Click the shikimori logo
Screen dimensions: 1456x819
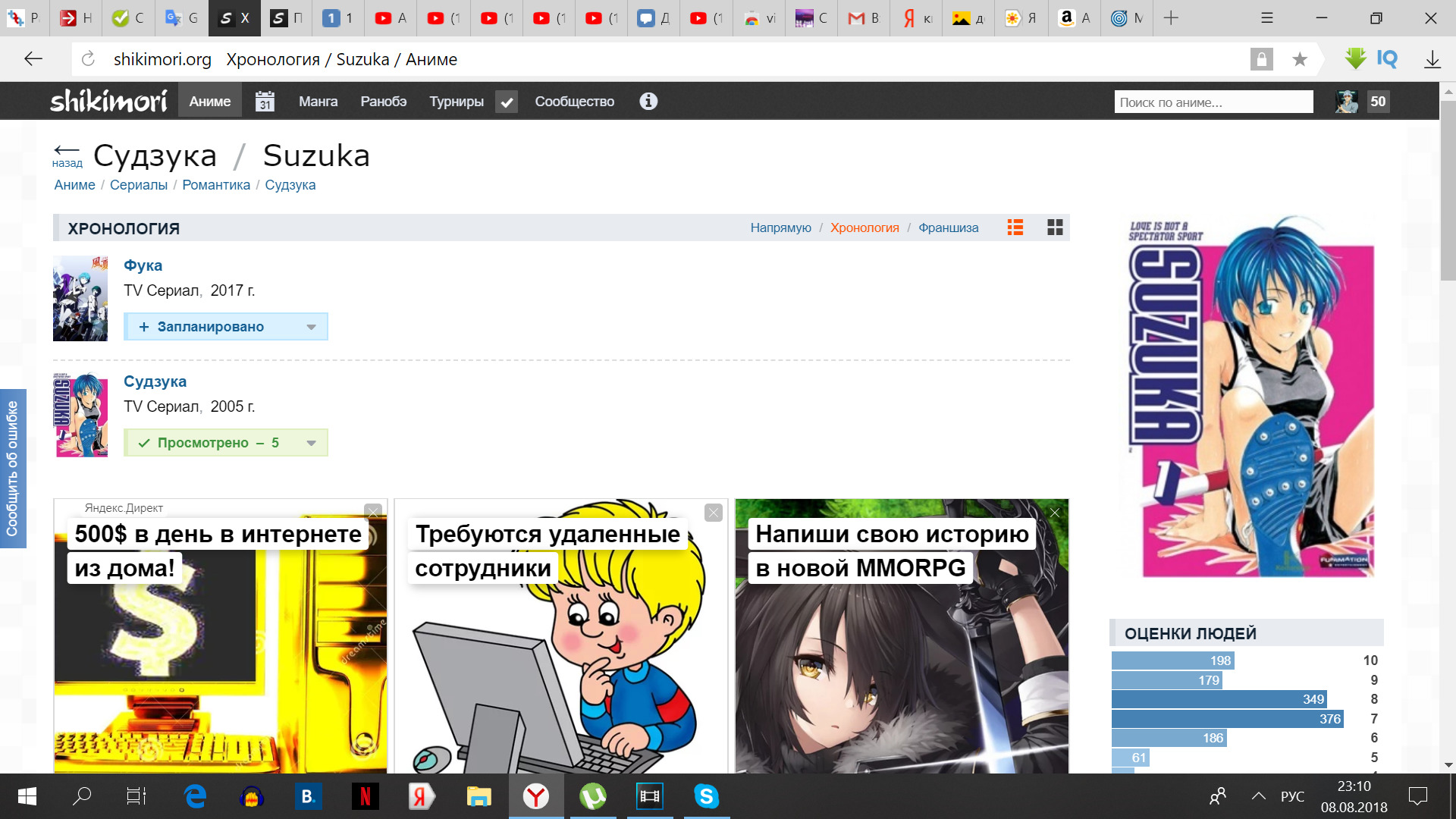(x=108, y=102)
